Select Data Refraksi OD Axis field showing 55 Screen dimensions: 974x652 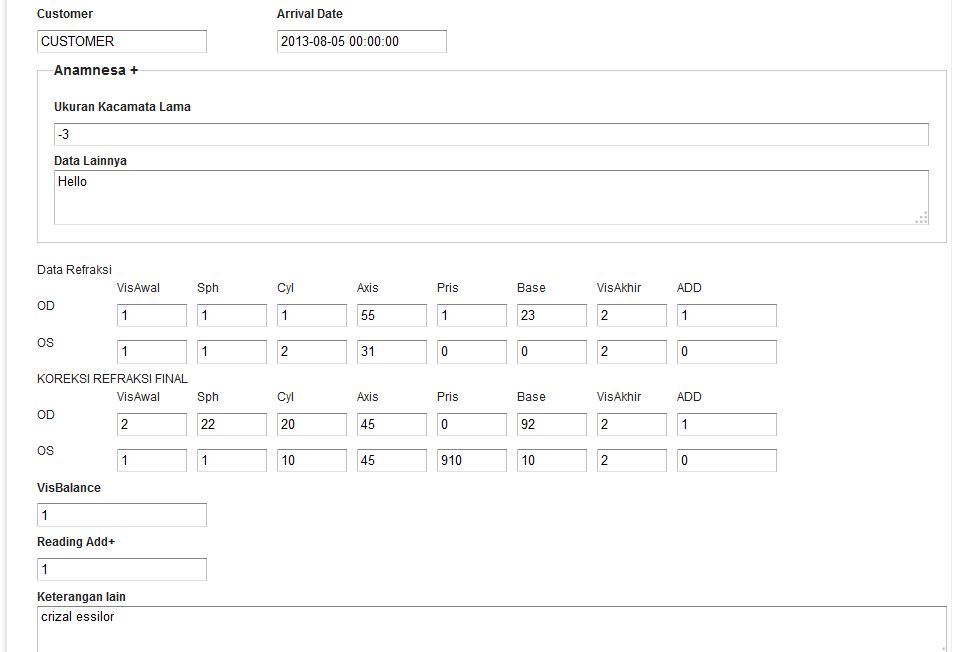392,315
